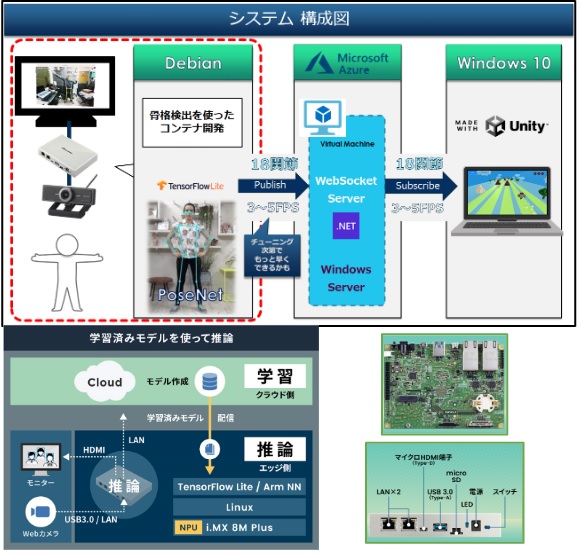Click the laptop showing the Unity game
The image size is (582, 554).
(507, 202)
